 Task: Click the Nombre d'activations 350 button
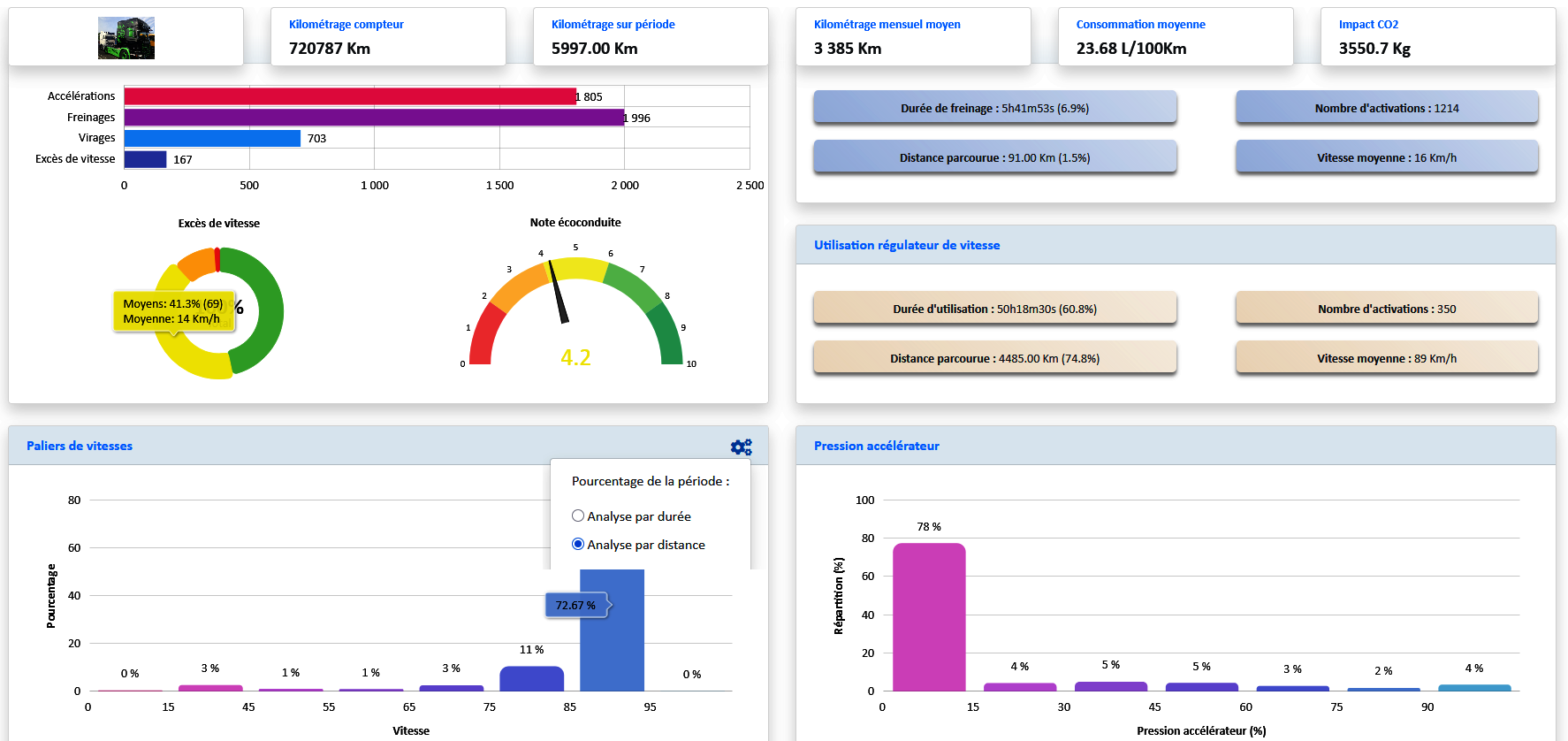click(1386, 309)
